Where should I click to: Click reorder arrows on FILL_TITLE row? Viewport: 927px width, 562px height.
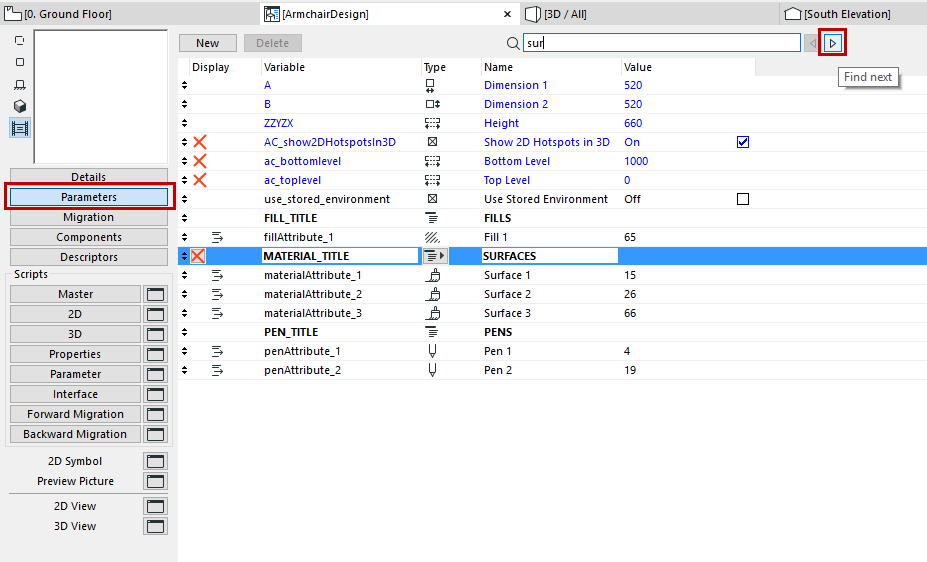coord(184,219)
